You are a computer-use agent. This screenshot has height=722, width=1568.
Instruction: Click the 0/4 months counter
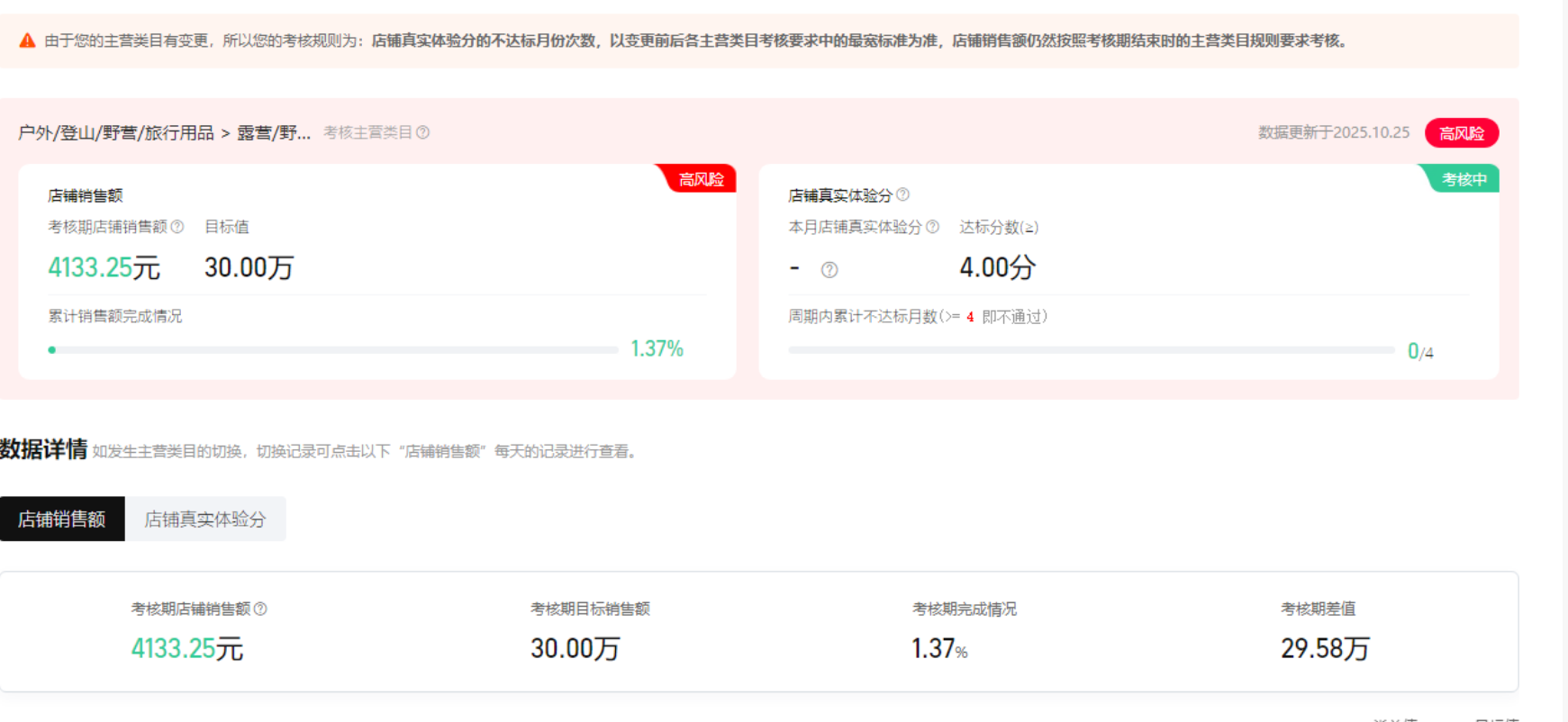click(x=1420, y=352)
